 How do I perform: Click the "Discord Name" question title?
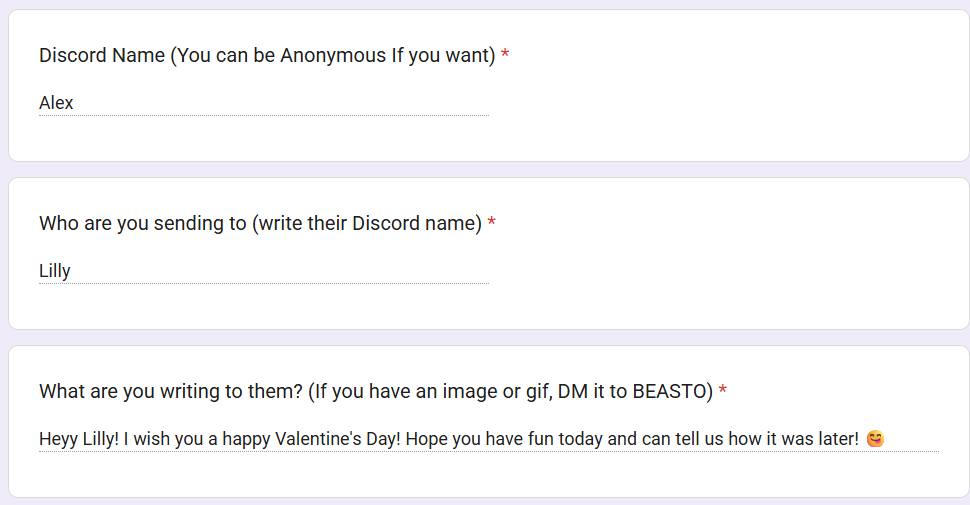pos(101,56)
